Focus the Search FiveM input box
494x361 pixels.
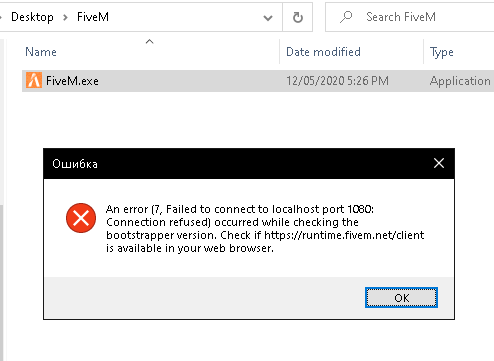click(410, 17)
